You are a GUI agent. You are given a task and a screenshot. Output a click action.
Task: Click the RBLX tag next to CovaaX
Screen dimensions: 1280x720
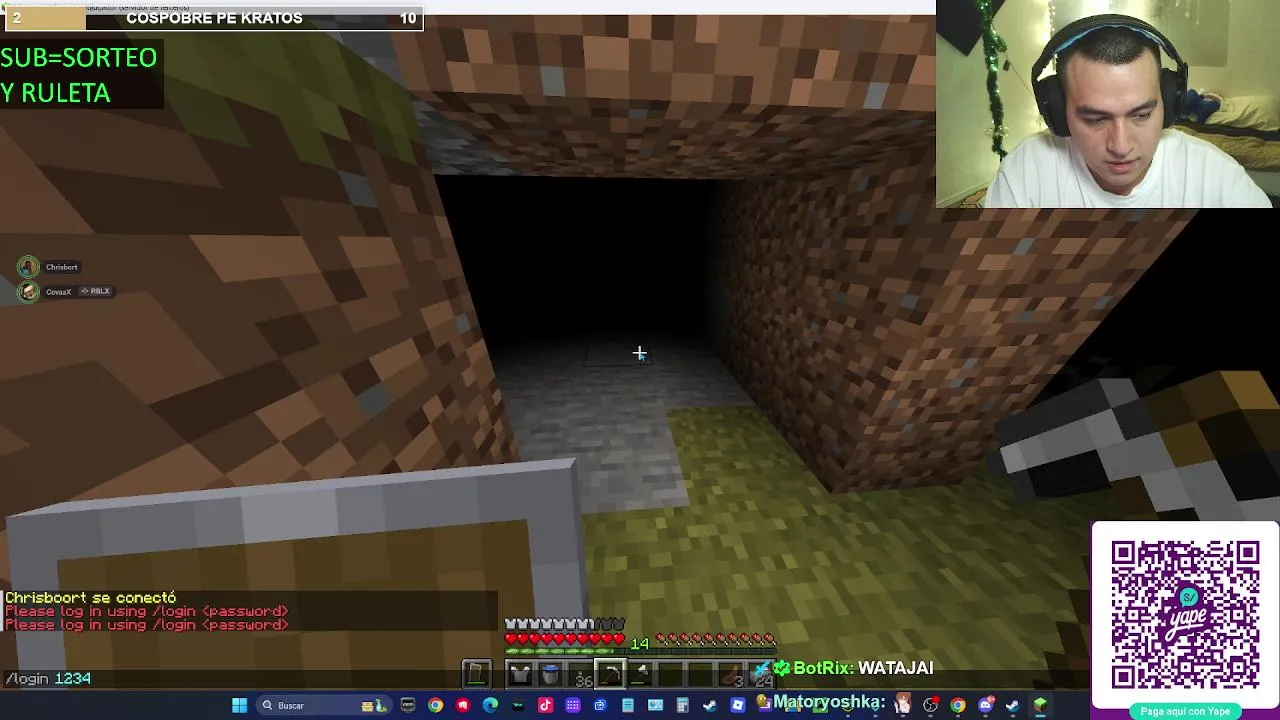[x=96, y=291]
